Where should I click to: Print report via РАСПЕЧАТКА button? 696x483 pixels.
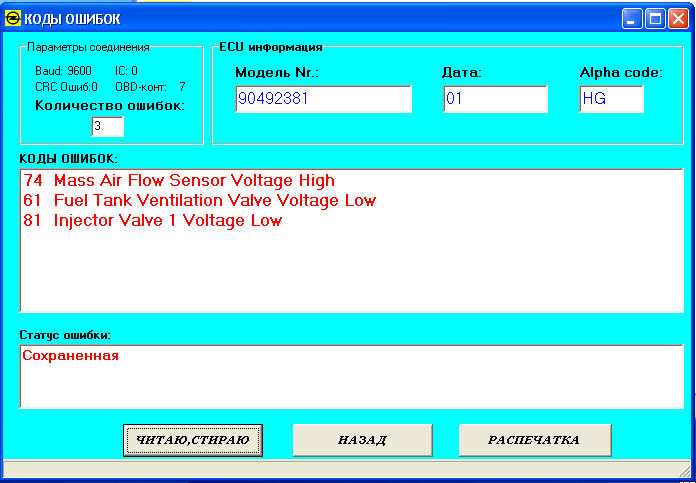tap(534, 440)
